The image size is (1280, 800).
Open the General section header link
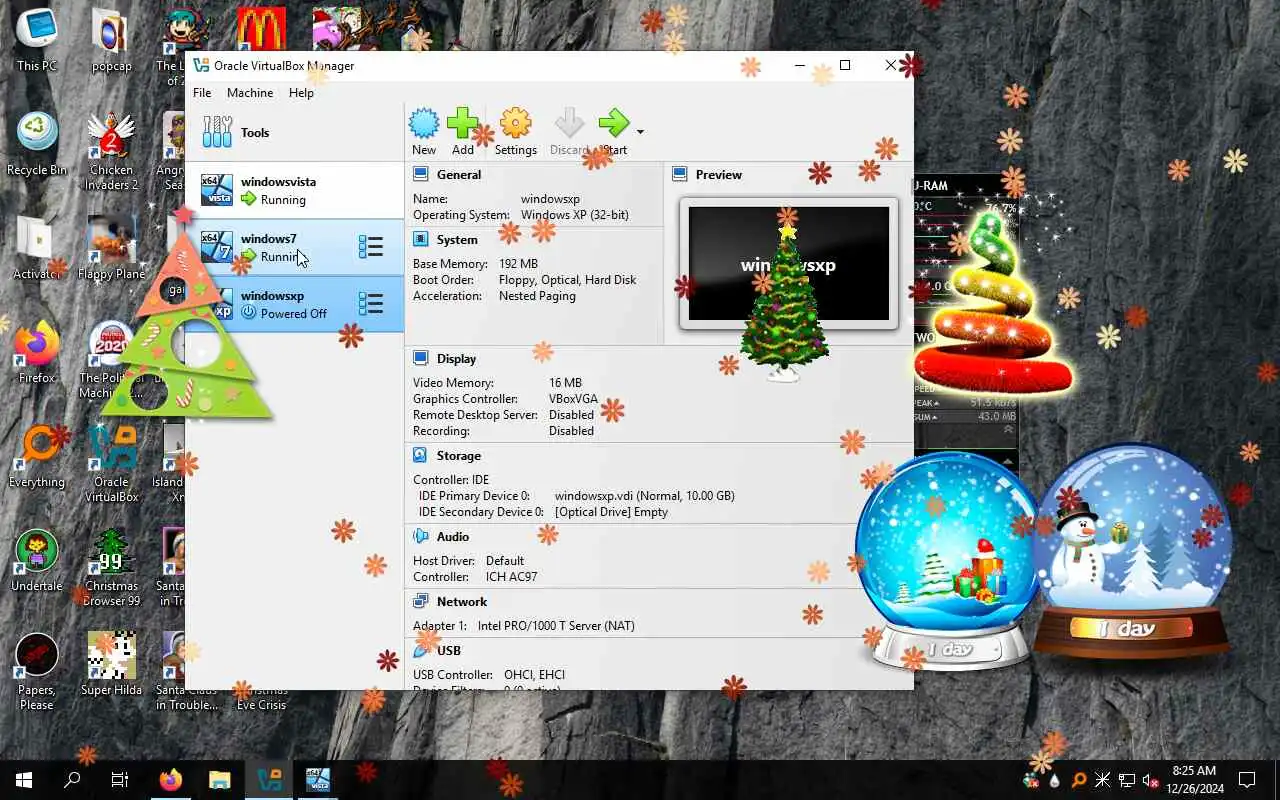pyautogui.click(x=459, y=174)
